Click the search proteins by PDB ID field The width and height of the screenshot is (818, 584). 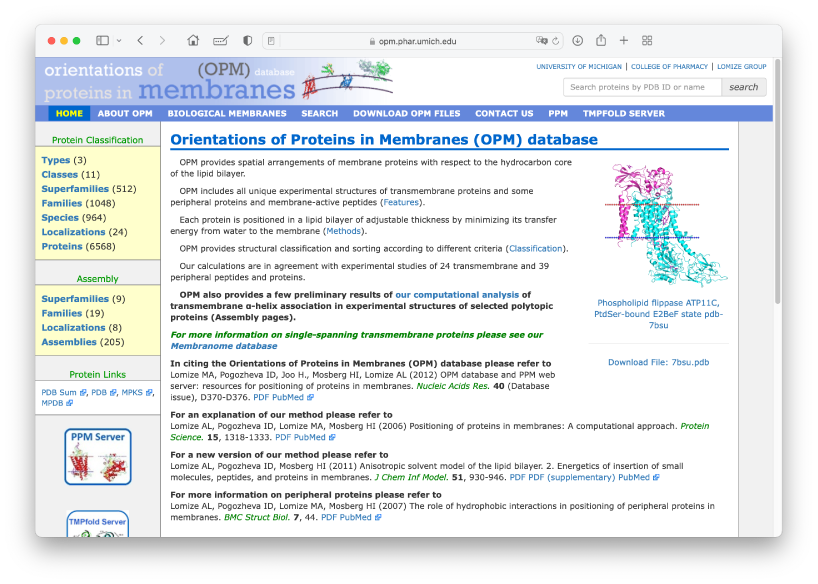tap(642, 87)
